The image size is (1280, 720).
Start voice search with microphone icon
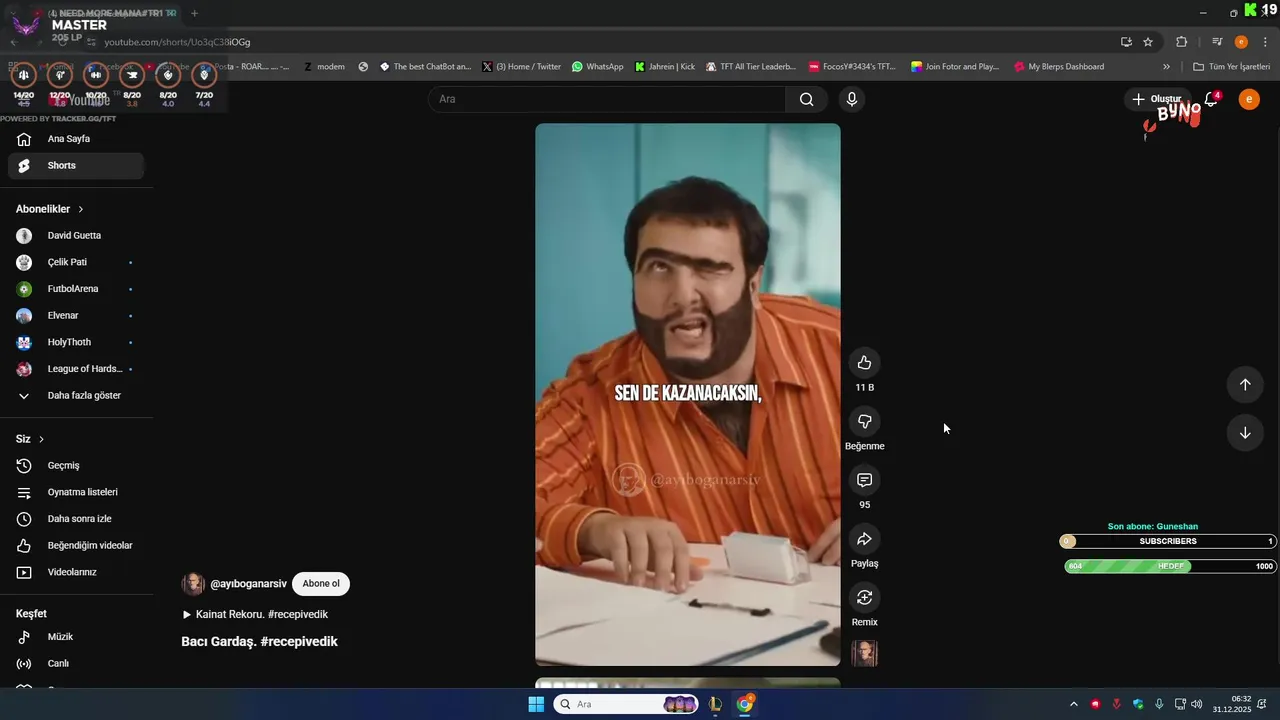point(852,99)
